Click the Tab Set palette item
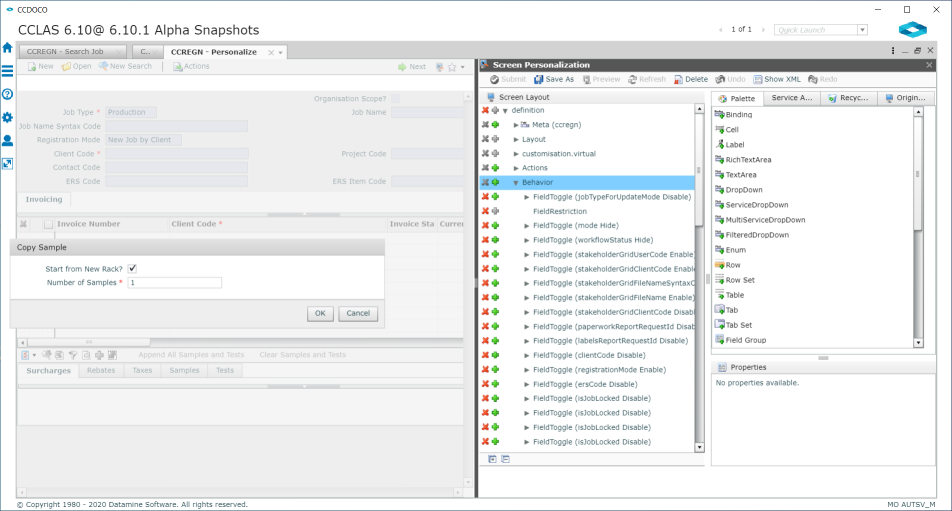Image resolution: width=952 pixels, height=511 pixels. [x=733, y=325]
